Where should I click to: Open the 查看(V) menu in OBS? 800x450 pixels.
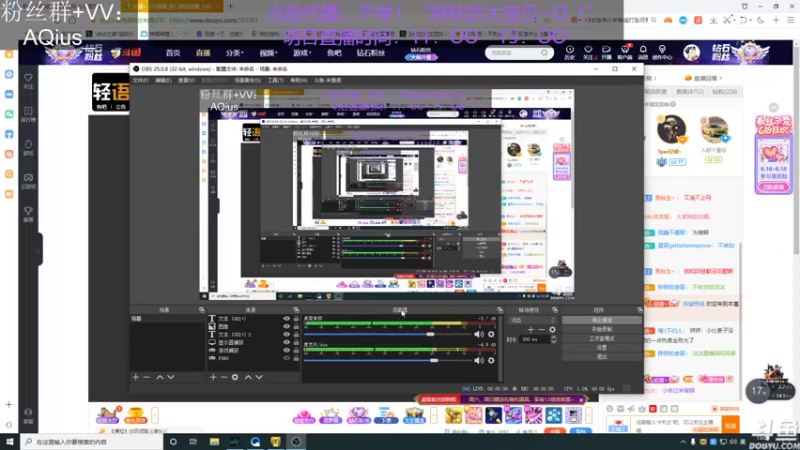point(186,81)
